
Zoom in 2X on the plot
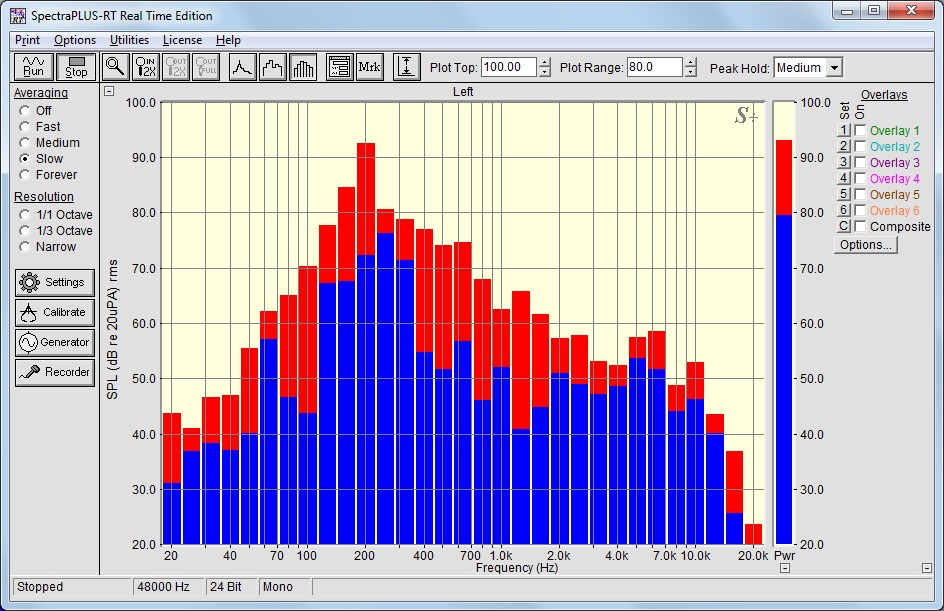coord(145,67)
